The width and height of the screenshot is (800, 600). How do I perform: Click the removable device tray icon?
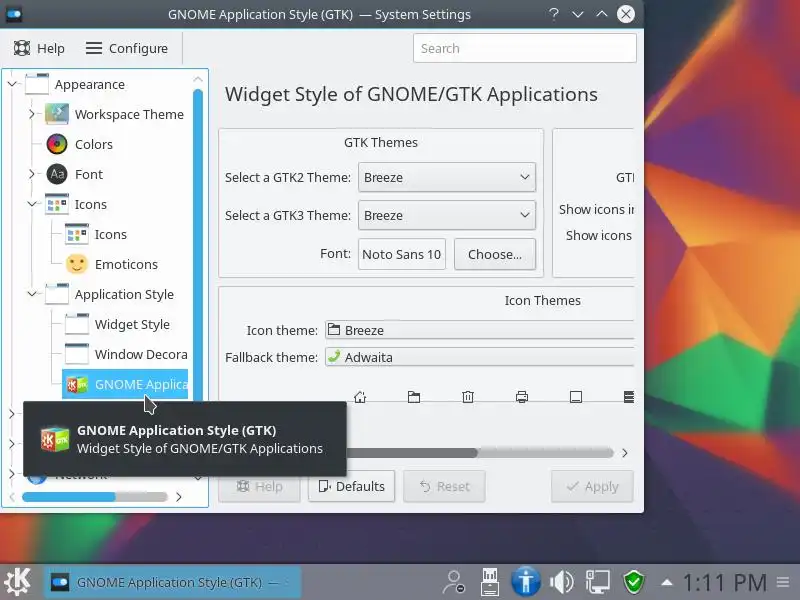point(490,582)
